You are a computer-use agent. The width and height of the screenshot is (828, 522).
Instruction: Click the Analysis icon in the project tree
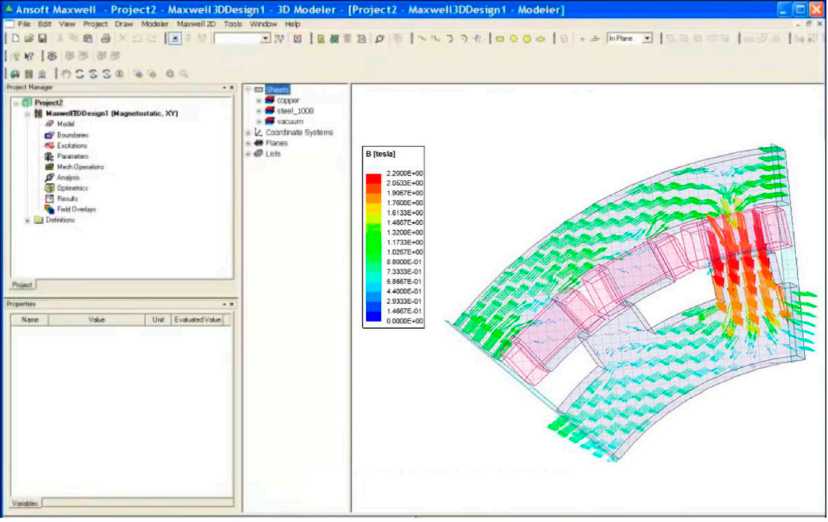tap(49, 177)
